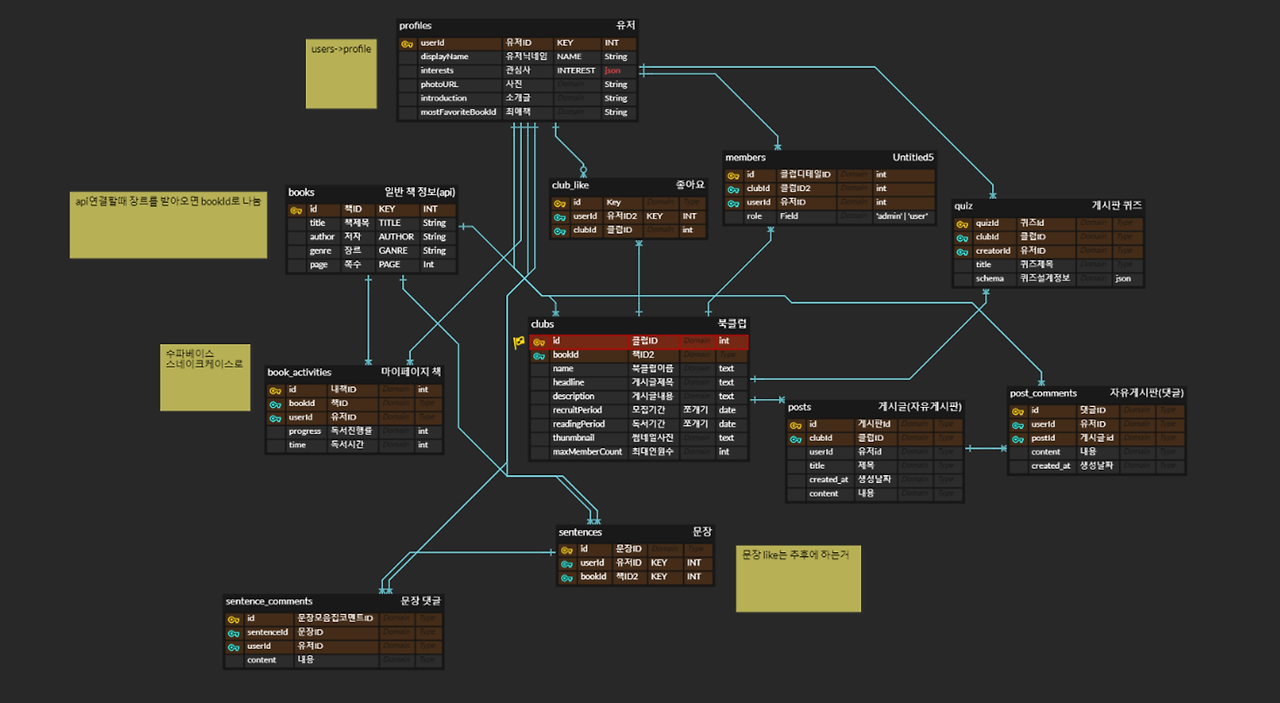This screenshot has width=1280, height=703.
Task: Click the foreign key icon for post_comments postId
Action: pyautogui.click(x=1018, y=438)
